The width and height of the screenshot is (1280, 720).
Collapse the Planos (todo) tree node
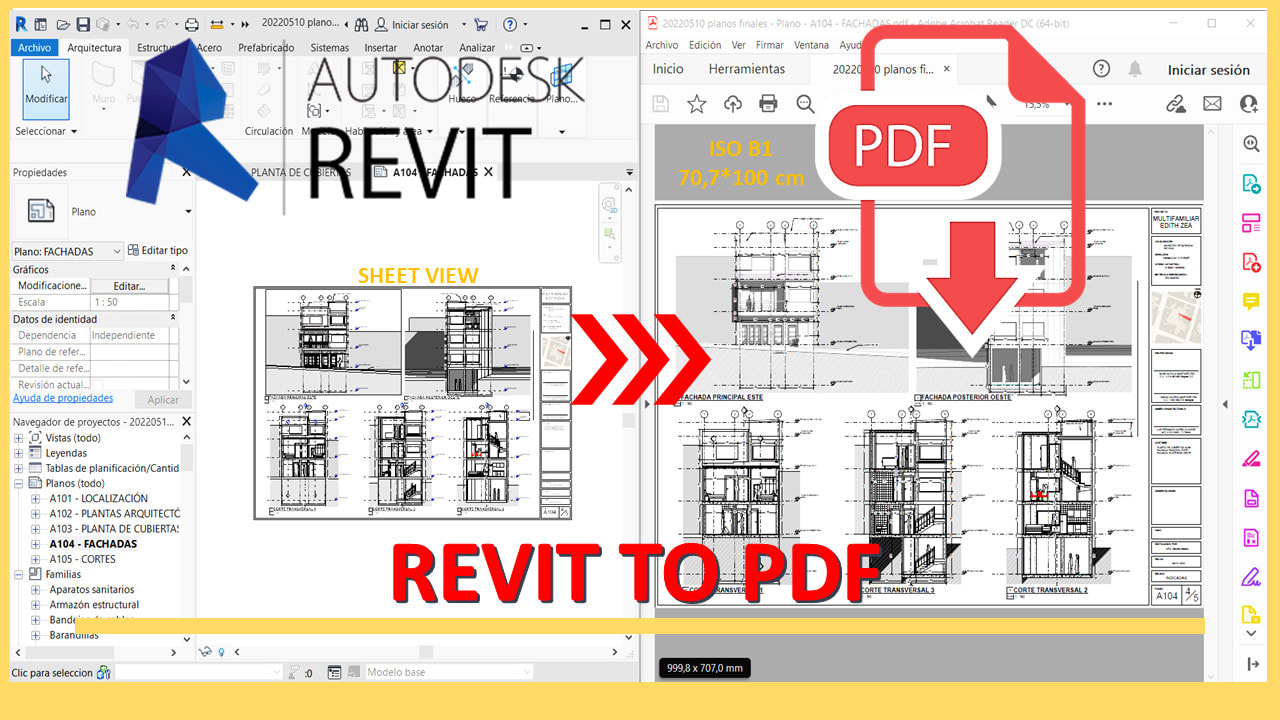tap(19, 483)
